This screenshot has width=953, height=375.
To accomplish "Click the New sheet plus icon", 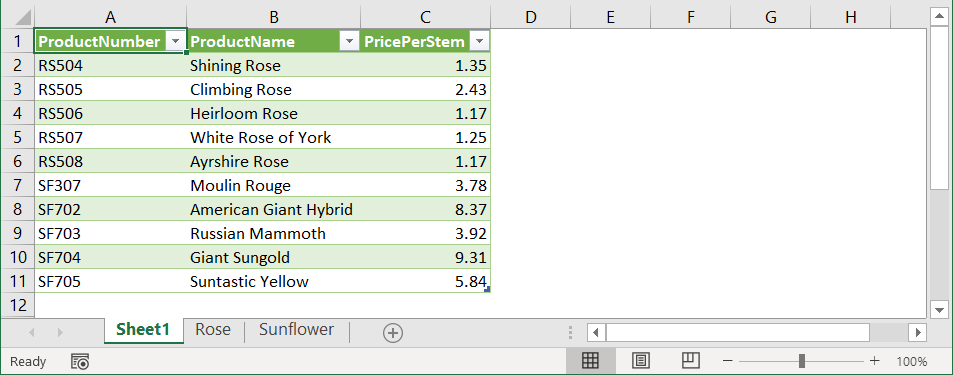I will 393,332.
